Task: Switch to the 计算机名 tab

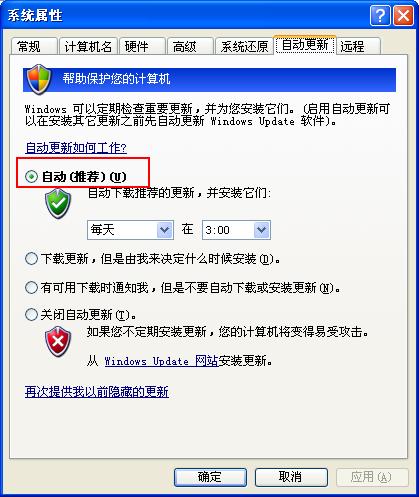Action: click(x=88, y=46)
